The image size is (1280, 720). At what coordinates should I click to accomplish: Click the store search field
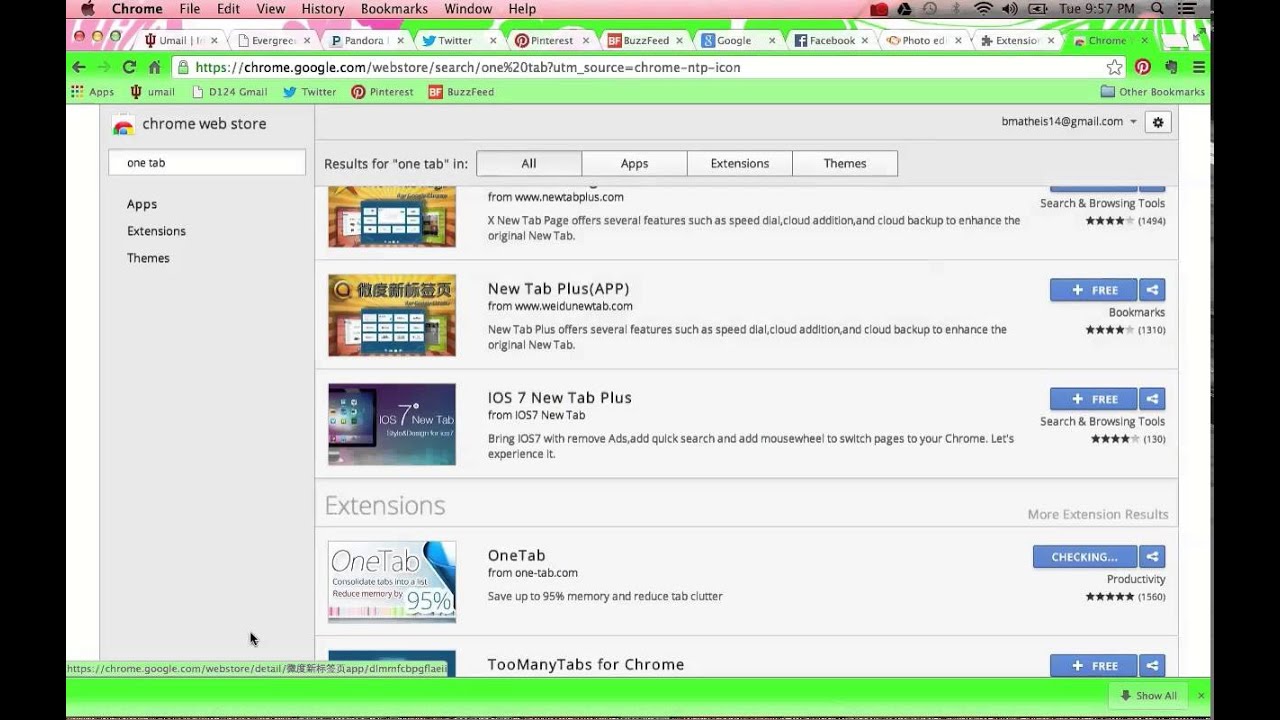207,163
